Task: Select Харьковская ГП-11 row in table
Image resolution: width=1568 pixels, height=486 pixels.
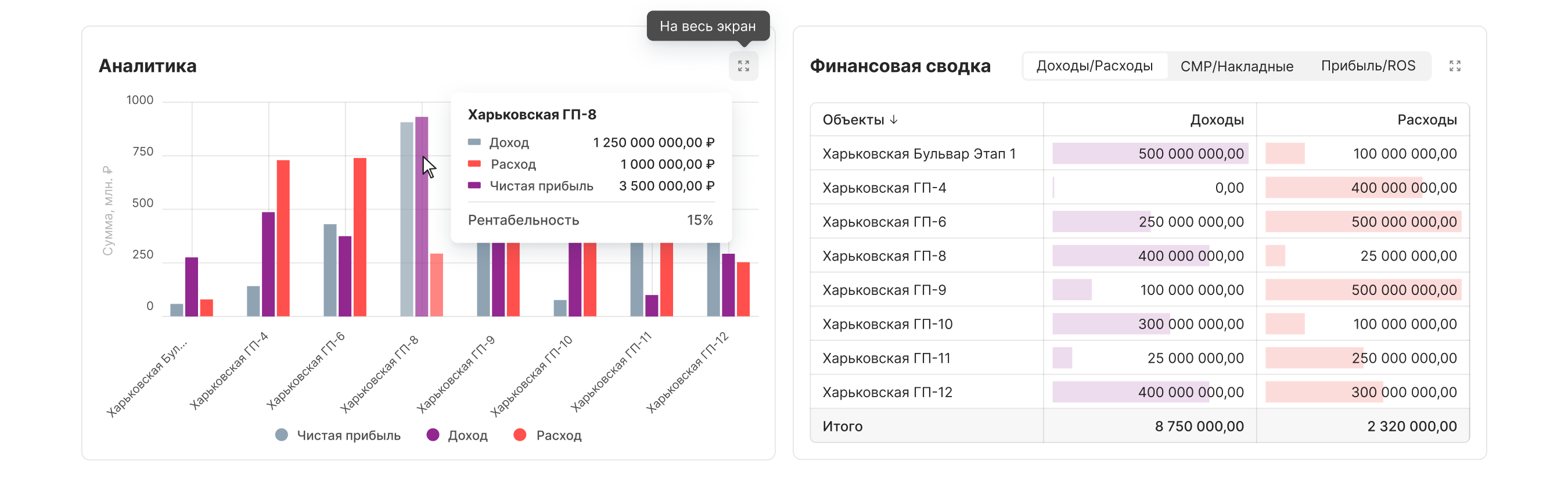Action: [886, 358]
